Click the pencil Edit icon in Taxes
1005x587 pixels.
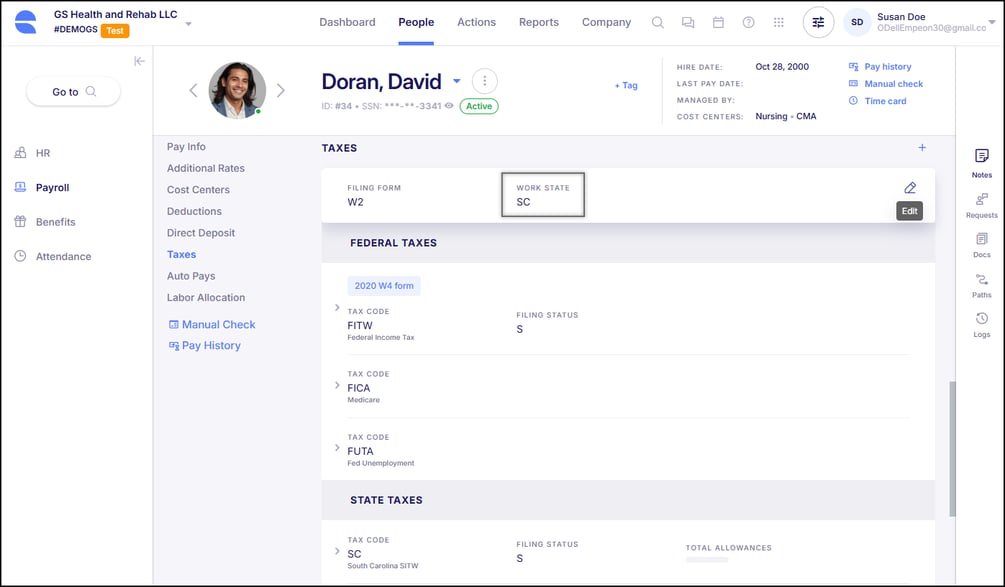909,188
